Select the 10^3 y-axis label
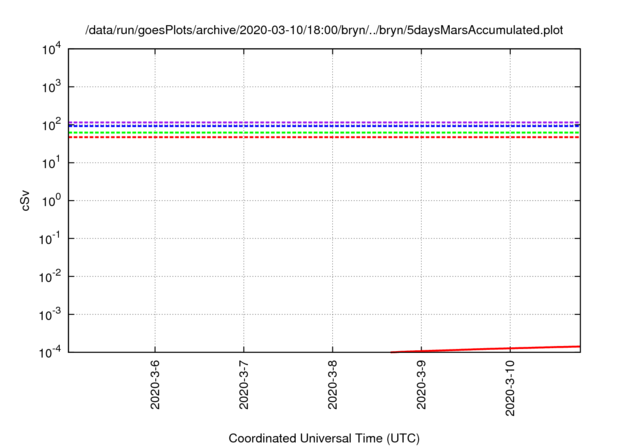The image size is (640, 448). (x=51, y=87)
